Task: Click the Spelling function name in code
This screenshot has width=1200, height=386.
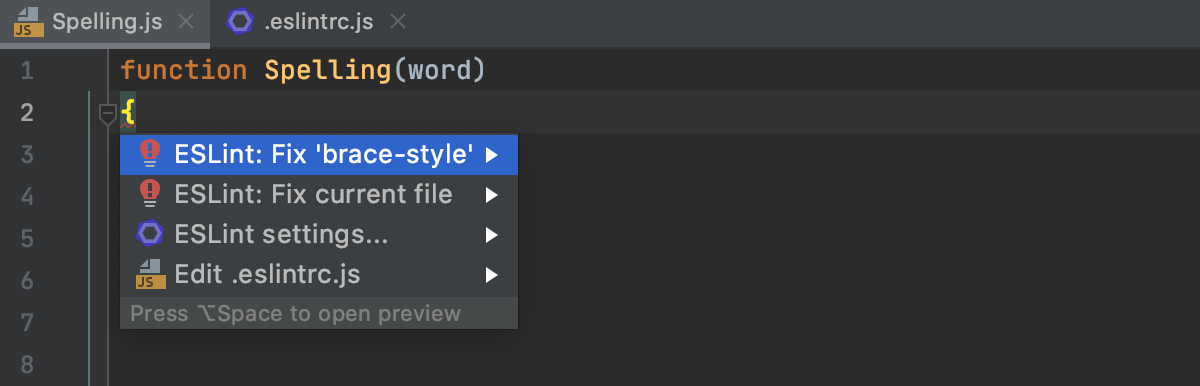Action: coord(327,71)
